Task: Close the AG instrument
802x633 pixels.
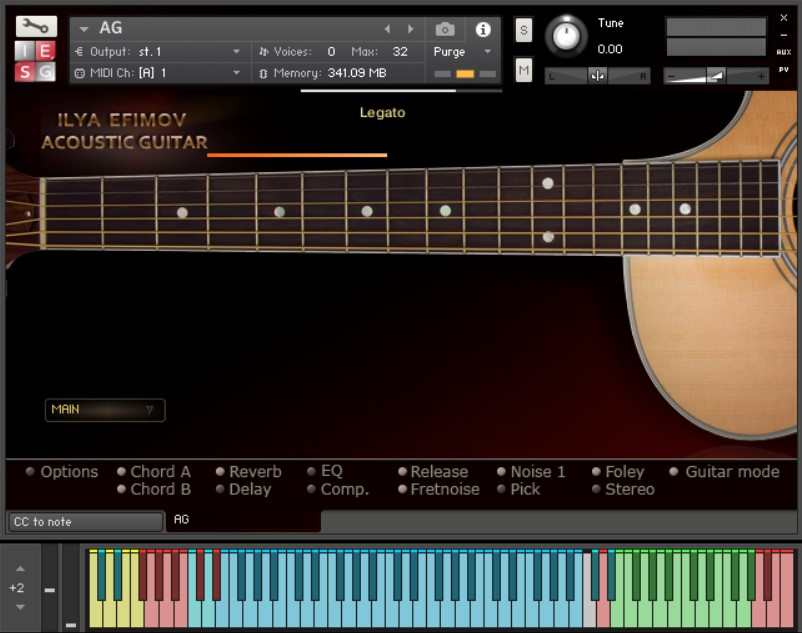Action: [x=784, y=18]
